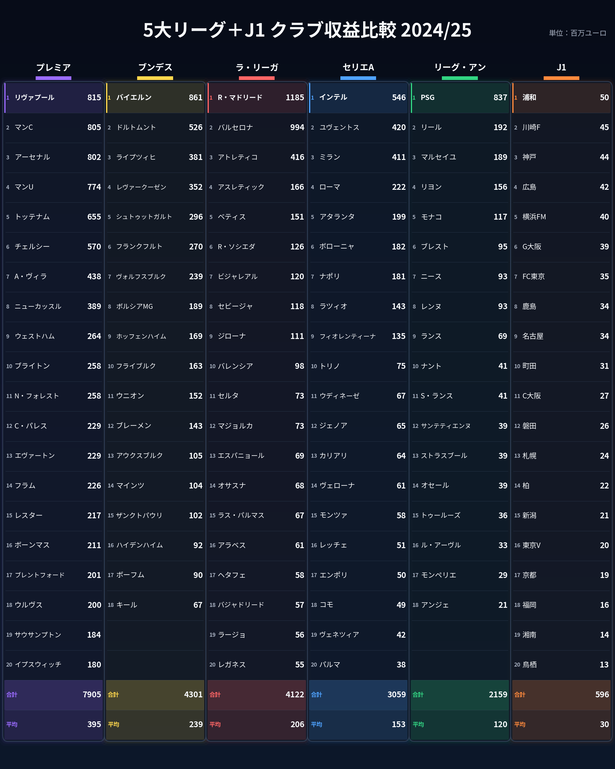Click the セリエA total value 3059
The image size is (615, 769).
tap(396, 694)
